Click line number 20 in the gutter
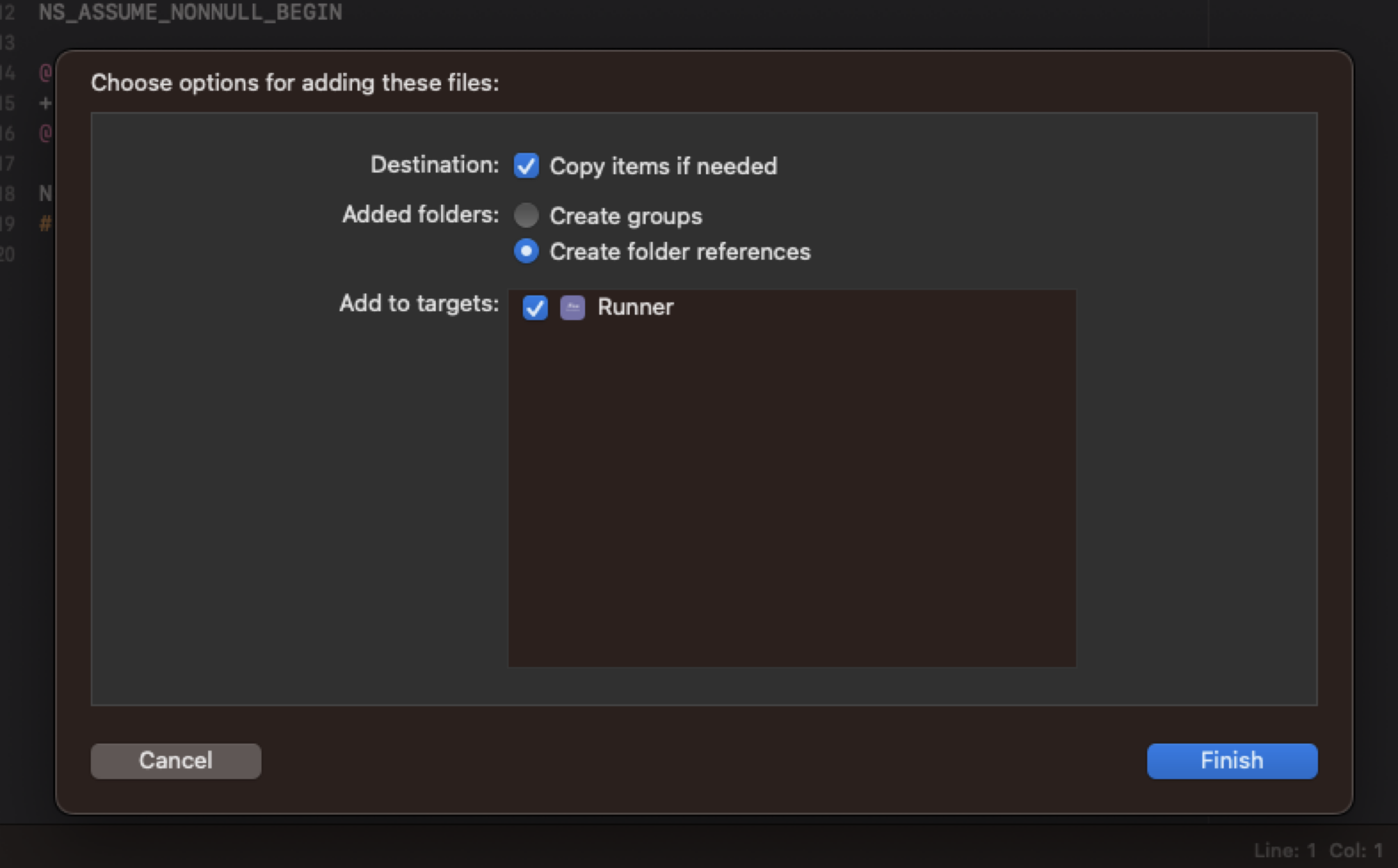Viewport: 1398px width, 868px height. (7, 254)
